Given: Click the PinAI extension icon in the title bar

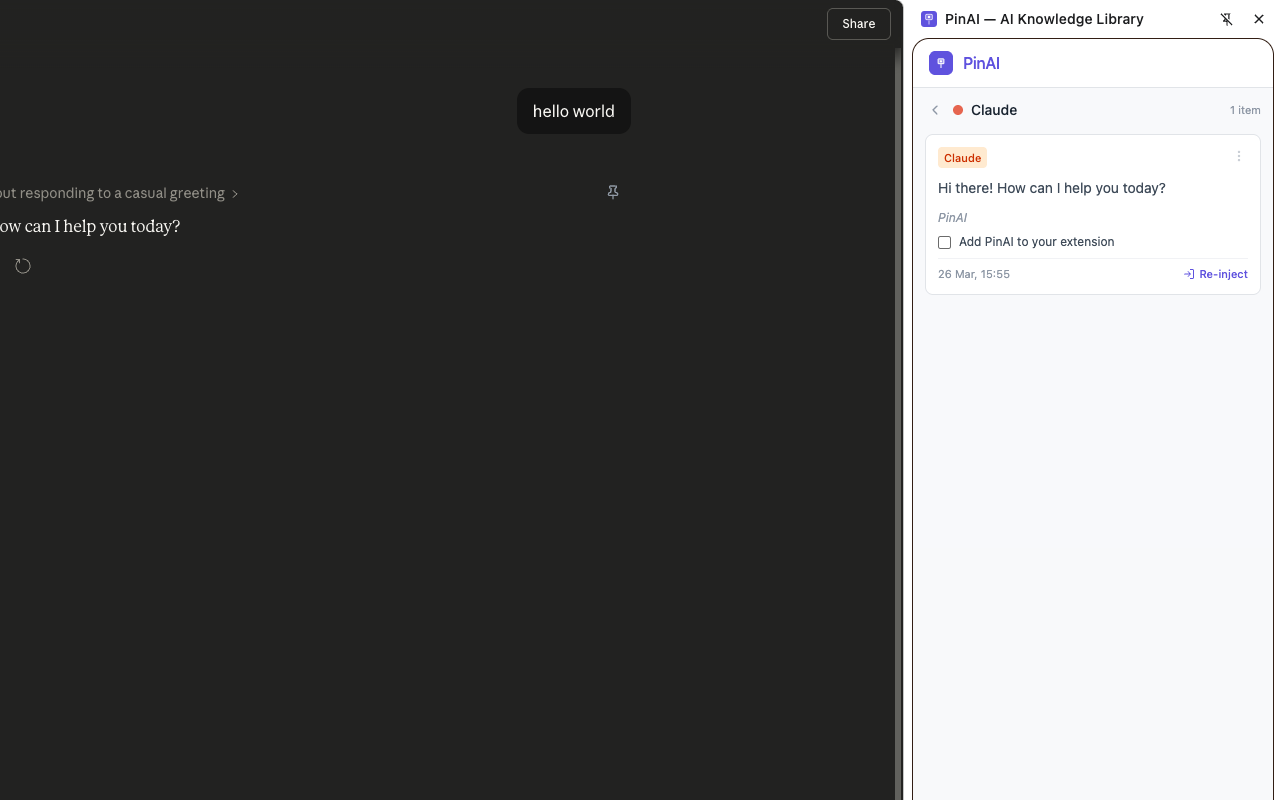Looking at the screenshot, I should [929, 19].
